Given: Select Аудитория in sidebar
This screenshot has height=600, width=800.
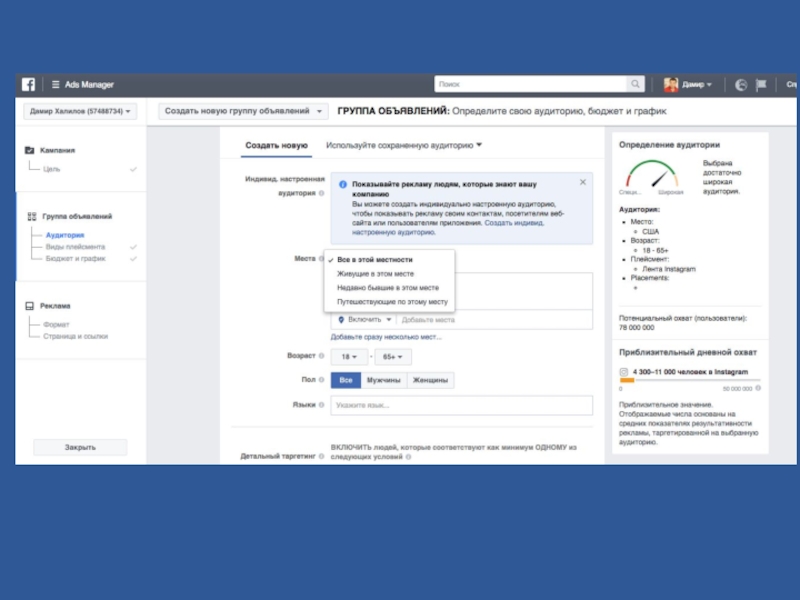Looking at the screenshot, I should coord(65,235).
